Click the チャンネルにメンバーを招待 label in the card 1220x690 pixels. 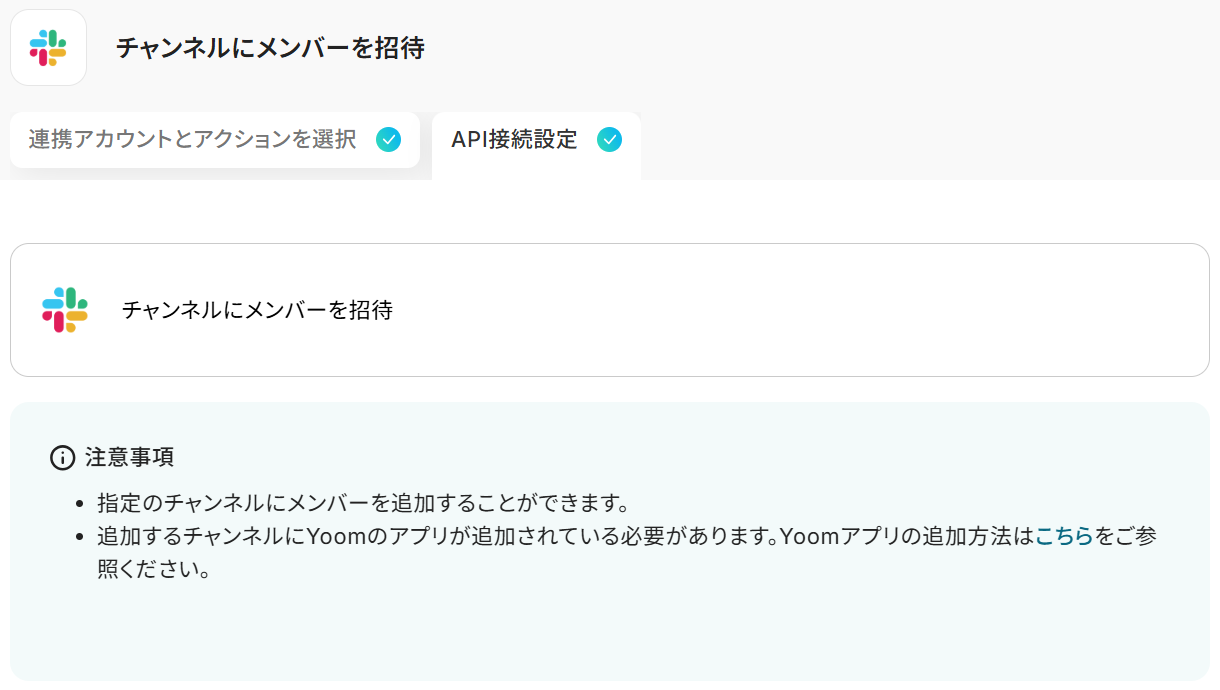click(x=257, y=310)
